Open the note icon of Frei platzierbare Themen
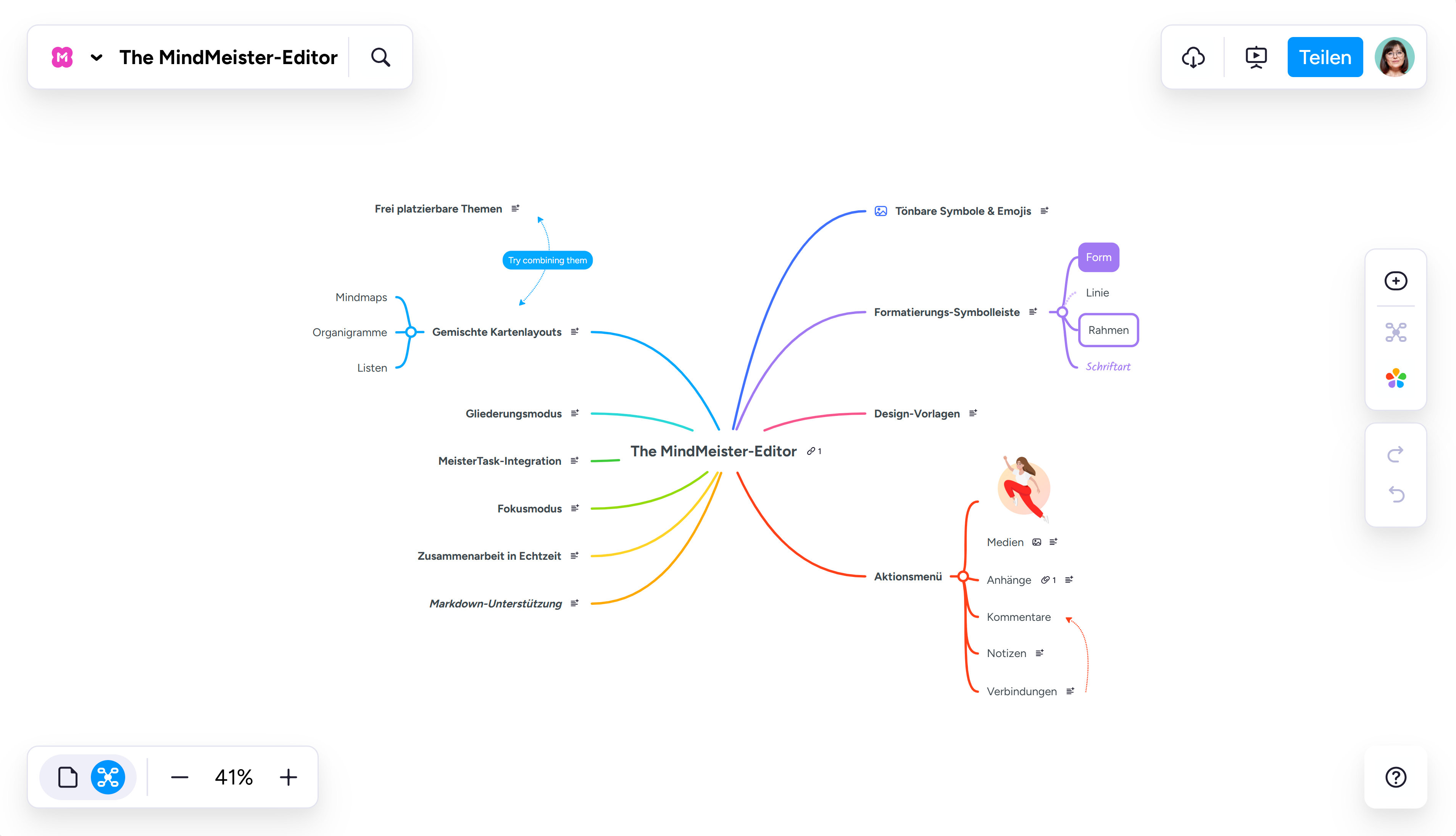 click(515, 208)
